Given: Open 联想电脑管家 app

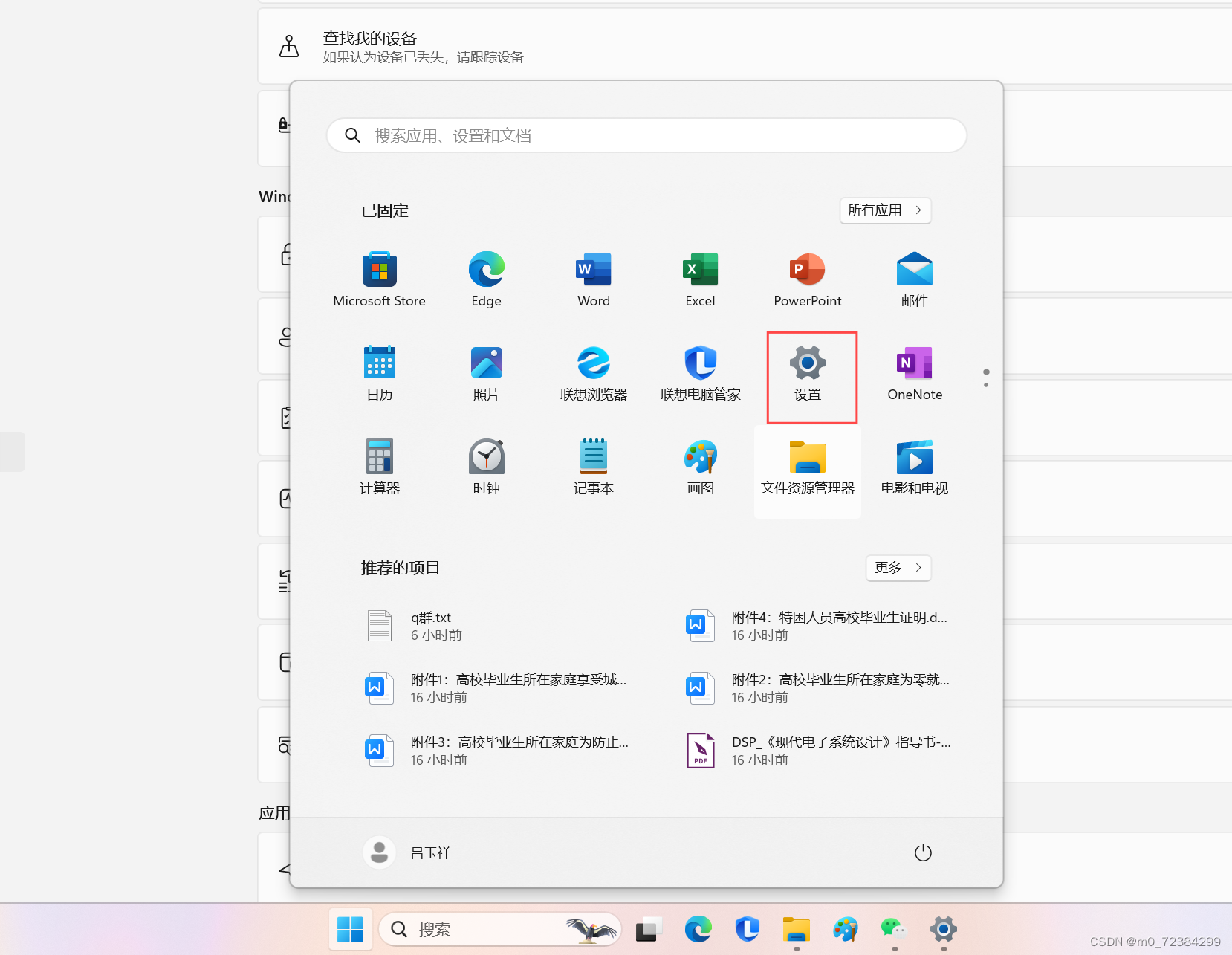Looking at the screenshot, I should [x=700, y=374].
